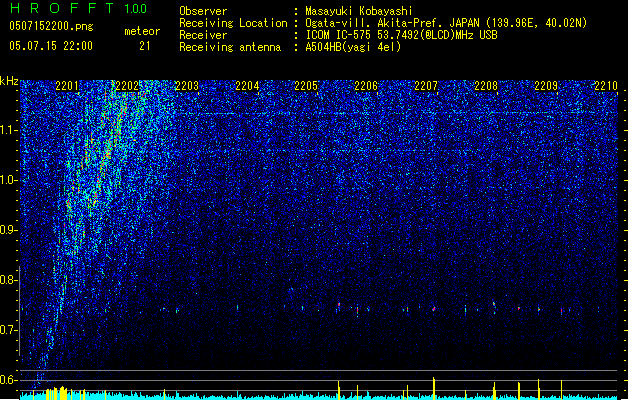Click the meteor count value 21
629x400 pixels.
145,46
